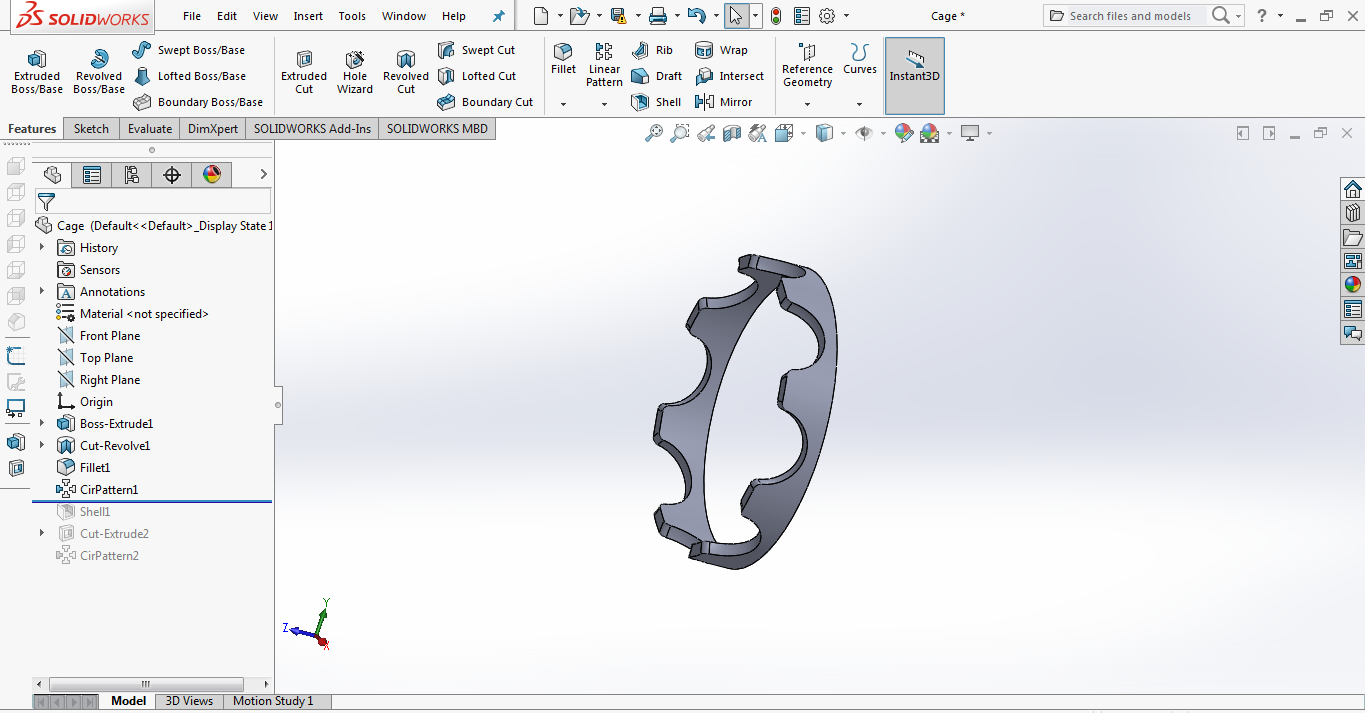Click the Intersect tool
1365x713 pixels.
[729, 76]
